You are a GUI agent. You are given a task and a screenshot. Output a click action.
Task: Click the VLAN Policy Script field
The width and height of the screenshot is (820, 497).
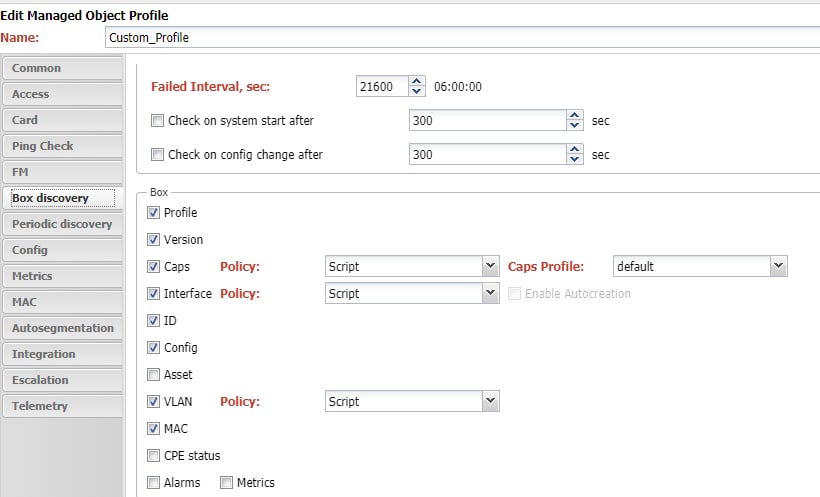pyautogui.click(x=404, y=401)
